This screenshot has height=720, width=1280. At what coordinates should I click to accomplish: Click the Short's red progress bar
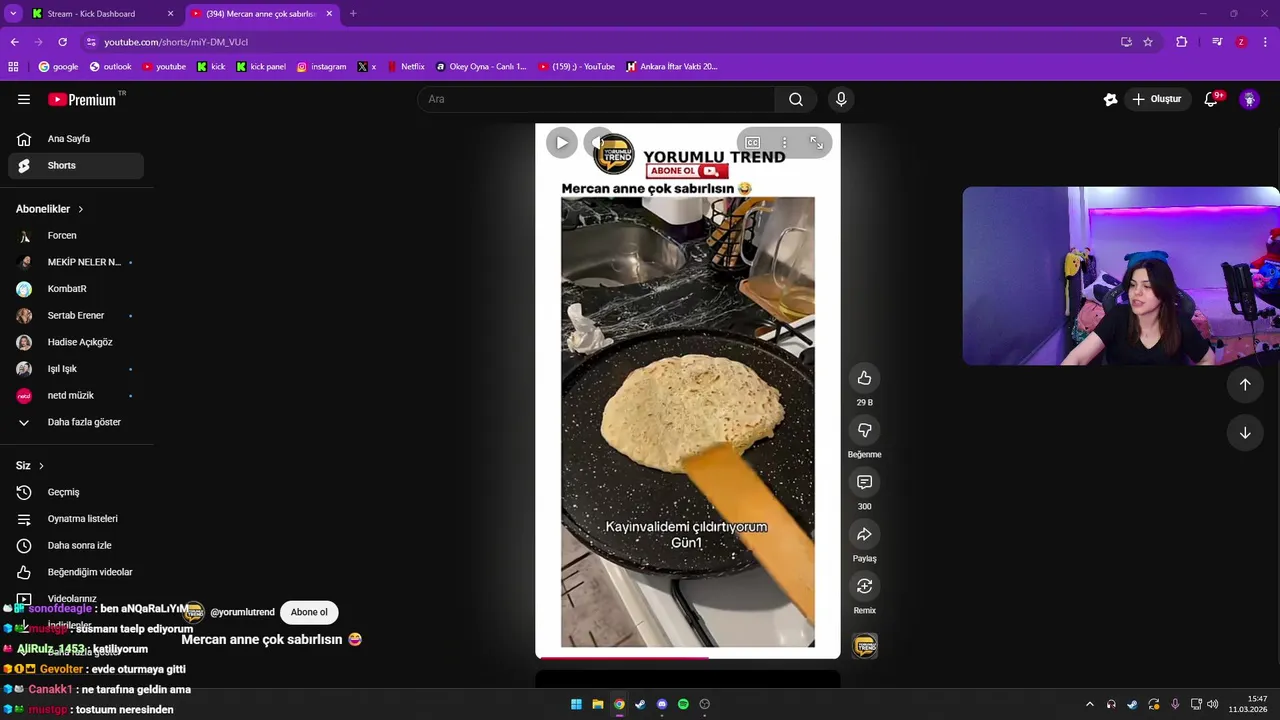point(688,657)
